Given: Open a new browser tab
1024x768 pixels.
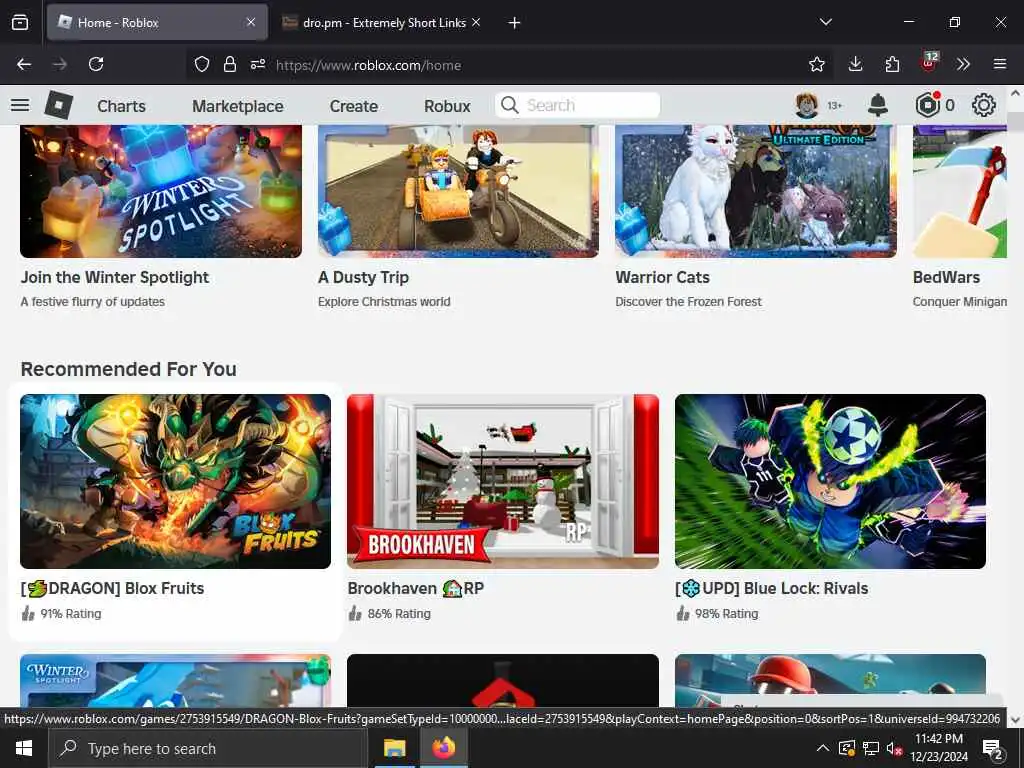Looking at the screenshot, I should click(515, 23).
